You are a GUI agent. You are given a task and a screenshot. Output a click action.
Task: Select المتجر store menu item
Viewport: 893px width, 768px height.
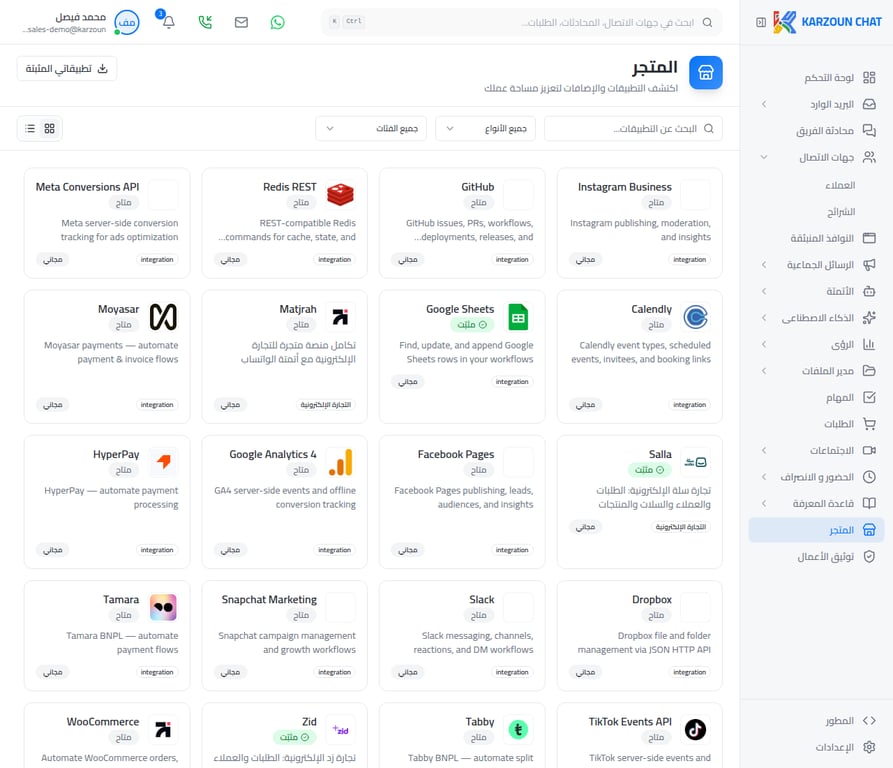point(816,530)
